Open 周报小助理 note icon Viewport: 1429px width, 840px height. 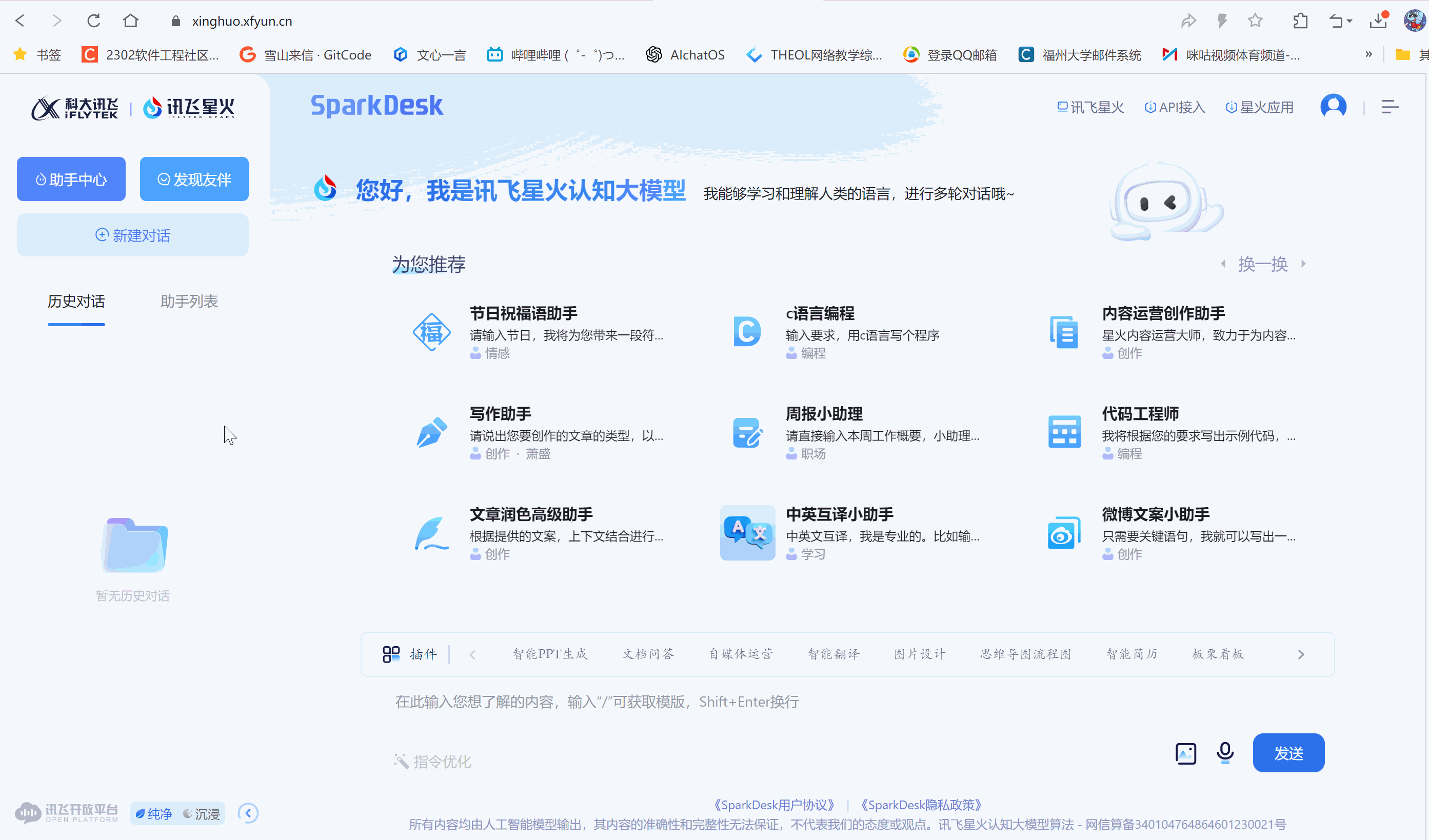747,432
